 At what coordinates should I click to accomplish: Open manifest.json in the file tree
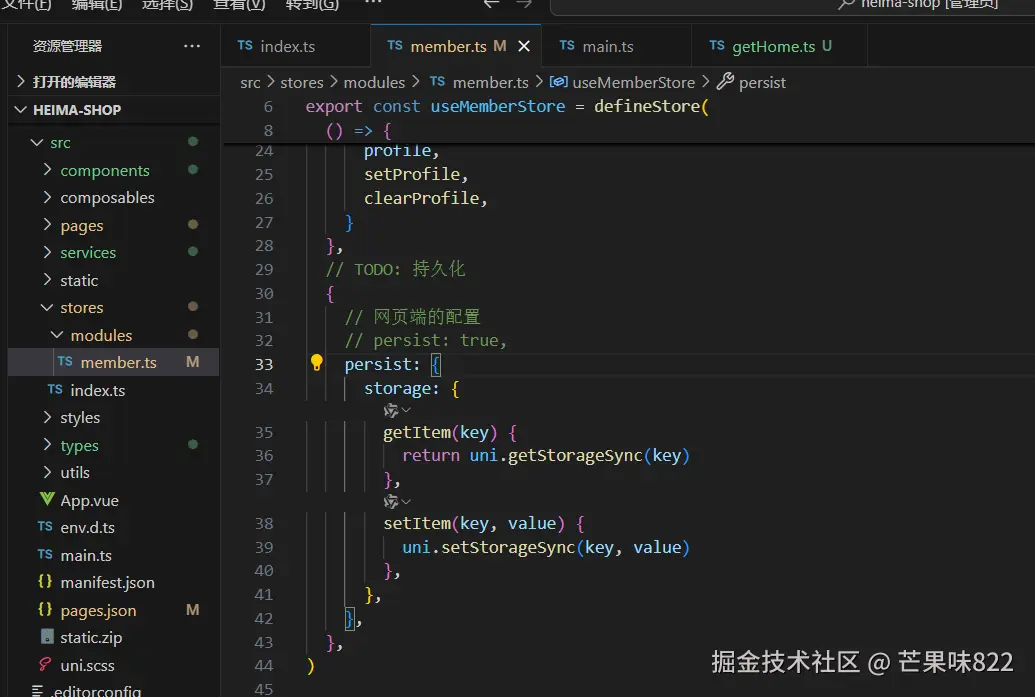[114, 583]
